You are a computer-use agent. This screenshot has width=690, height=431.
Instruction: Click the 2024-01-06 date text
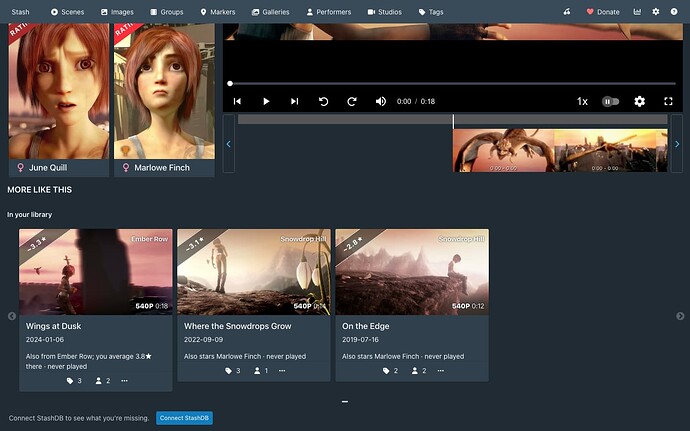point(44,339)
